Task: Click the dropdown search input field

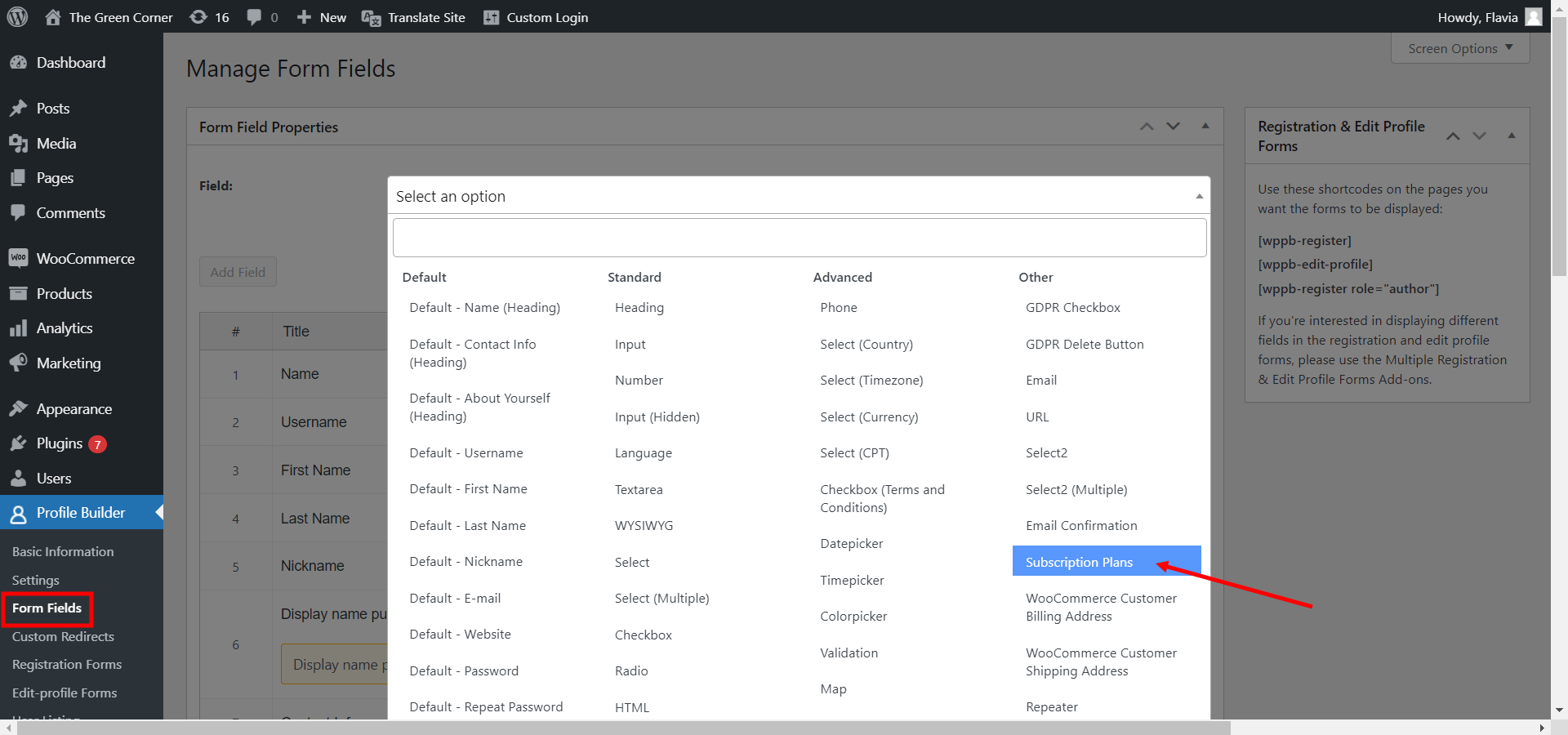Action: (x=800, y=238)
